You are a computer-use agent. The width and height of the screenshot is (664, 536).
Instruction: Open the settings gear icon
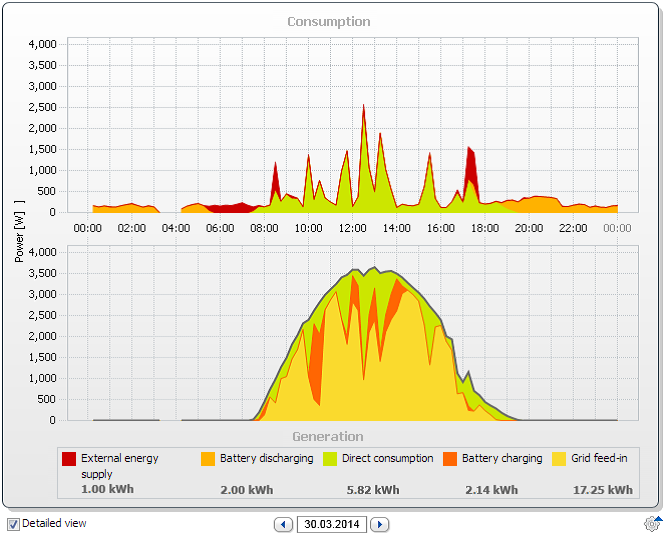click(x=652, y=523)
